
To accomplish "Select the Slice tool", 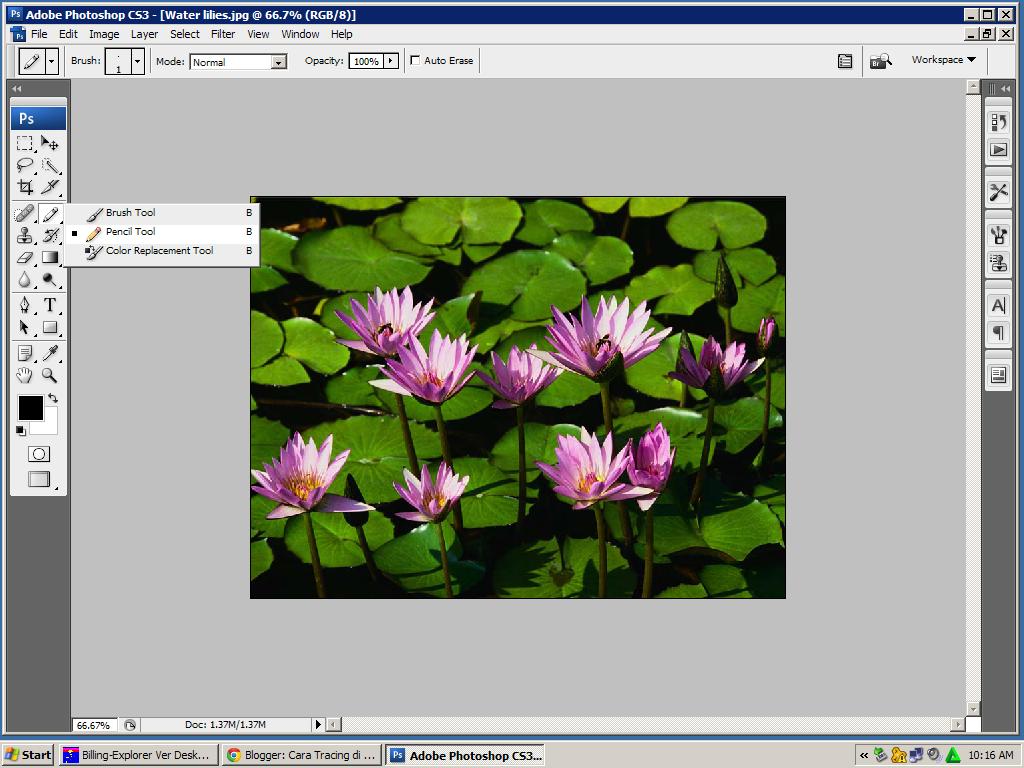I will click(50, 187).
